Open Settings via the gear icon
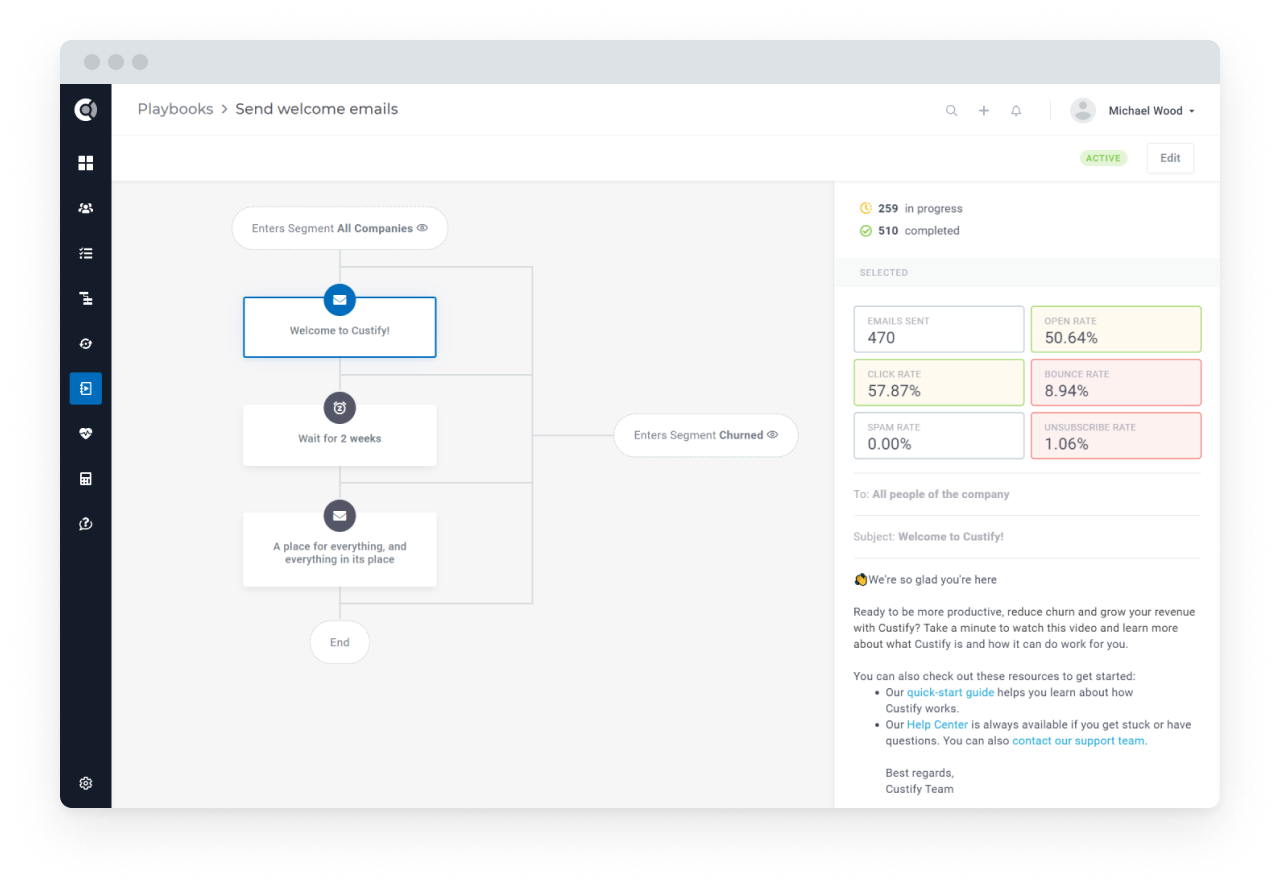The width and height of the screenshot is (1280, 888). [85, 783]
